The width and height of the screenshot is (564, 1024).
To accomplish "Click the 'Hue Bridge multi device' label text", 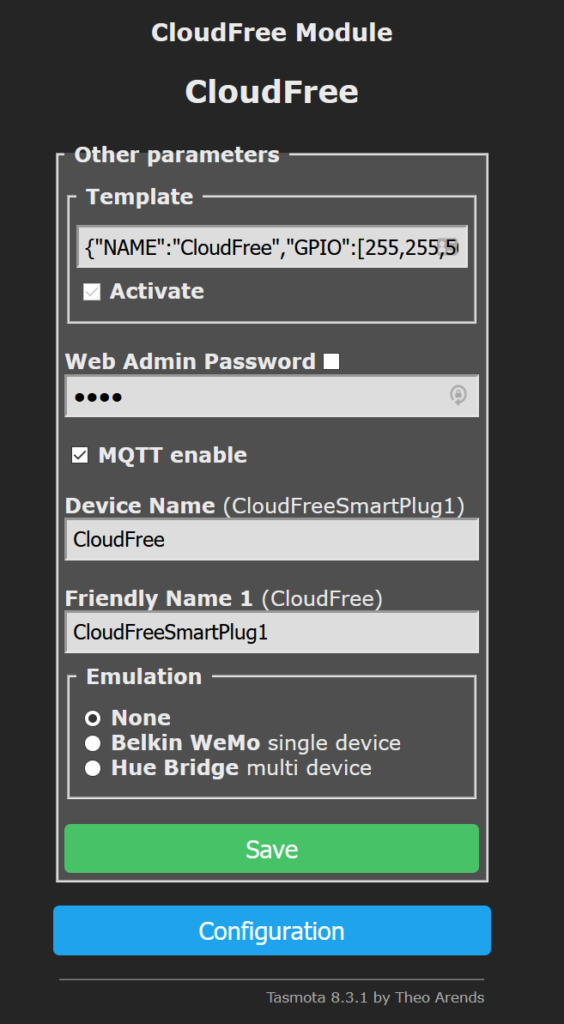I will [x=242, y=768].
